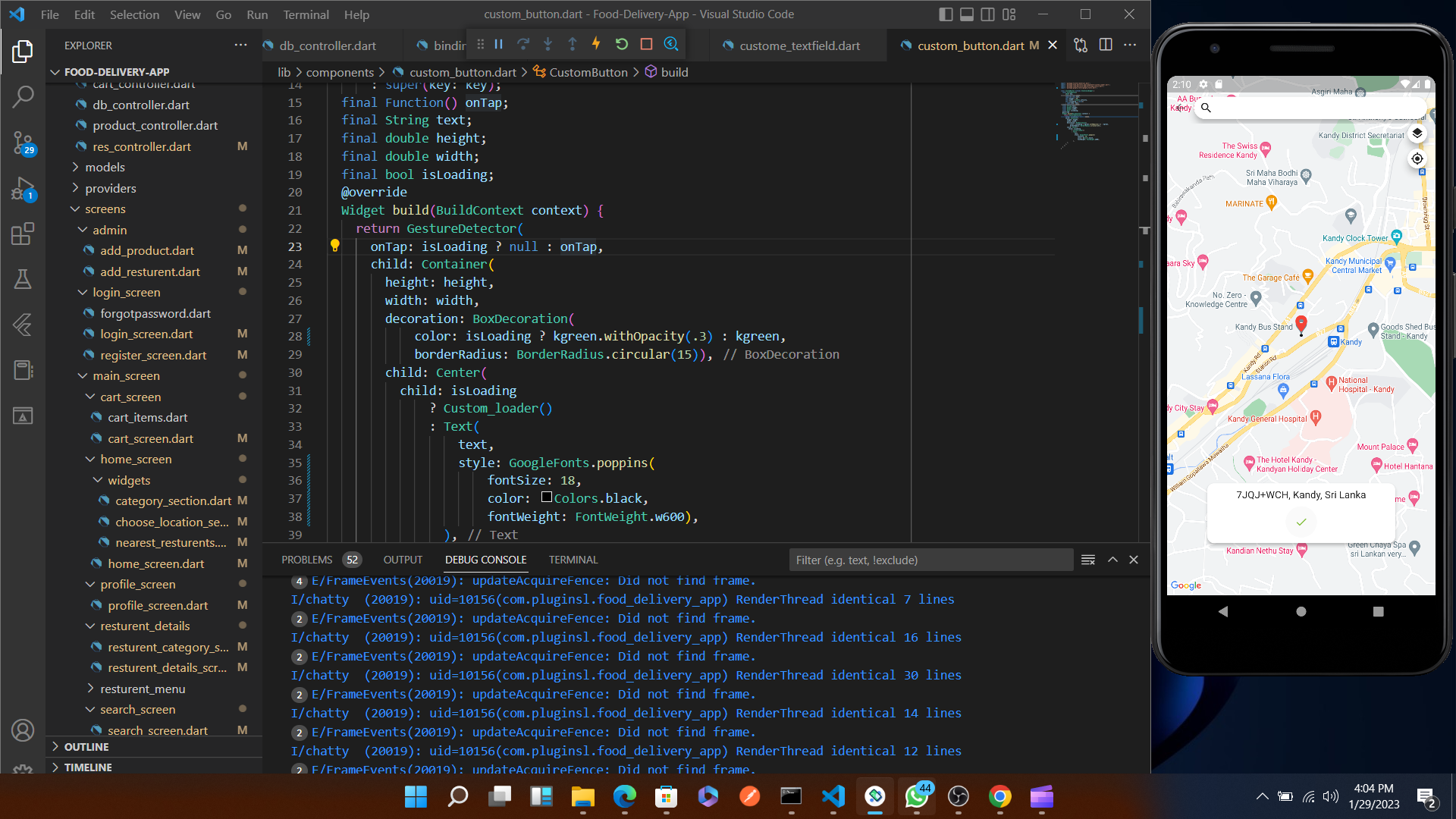
Task: Open the Search view in the activity bar
Action: (x=22, y=96)
